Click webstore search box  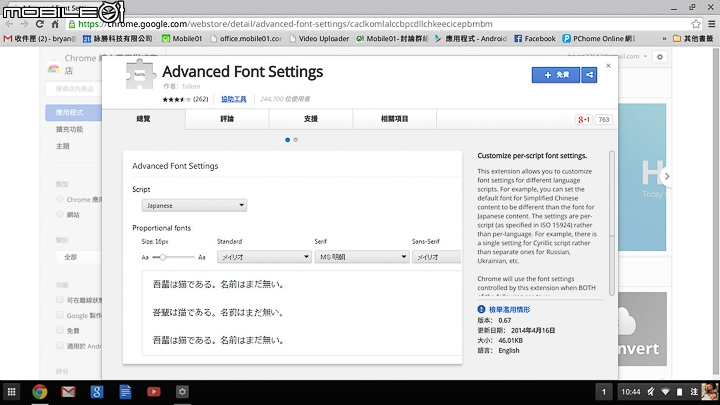pos(73,89)
